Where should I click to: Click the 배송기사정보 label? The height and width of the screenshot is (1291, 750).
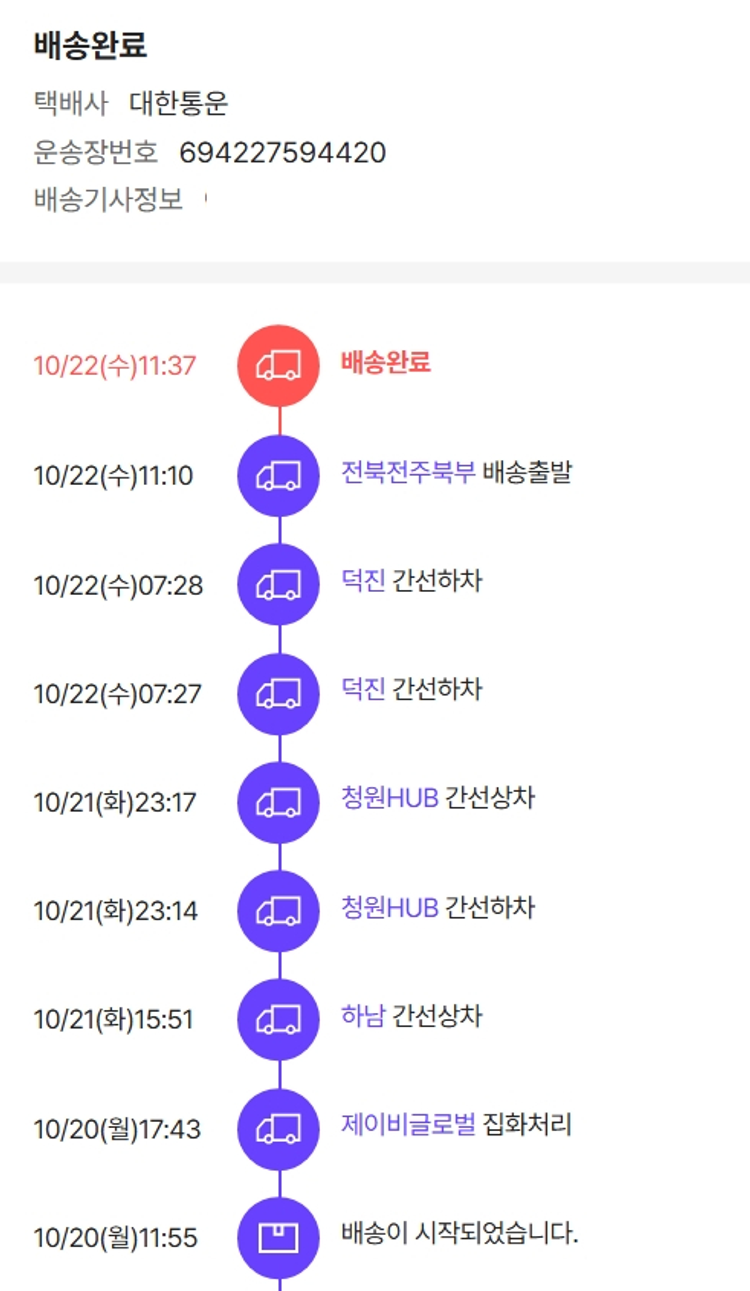coord(108,199)
